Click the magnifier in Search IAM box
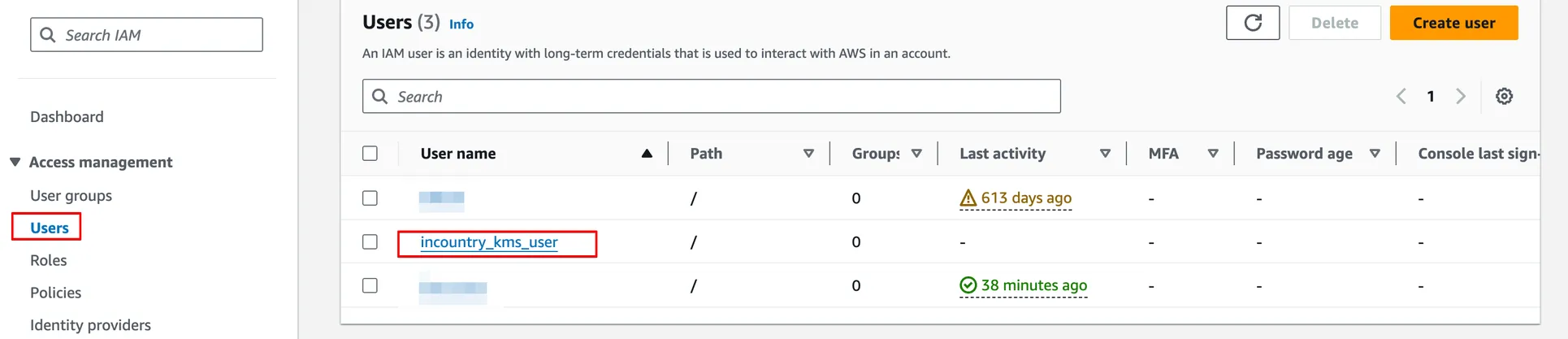 pyautogui.click(x=48, y=35)
